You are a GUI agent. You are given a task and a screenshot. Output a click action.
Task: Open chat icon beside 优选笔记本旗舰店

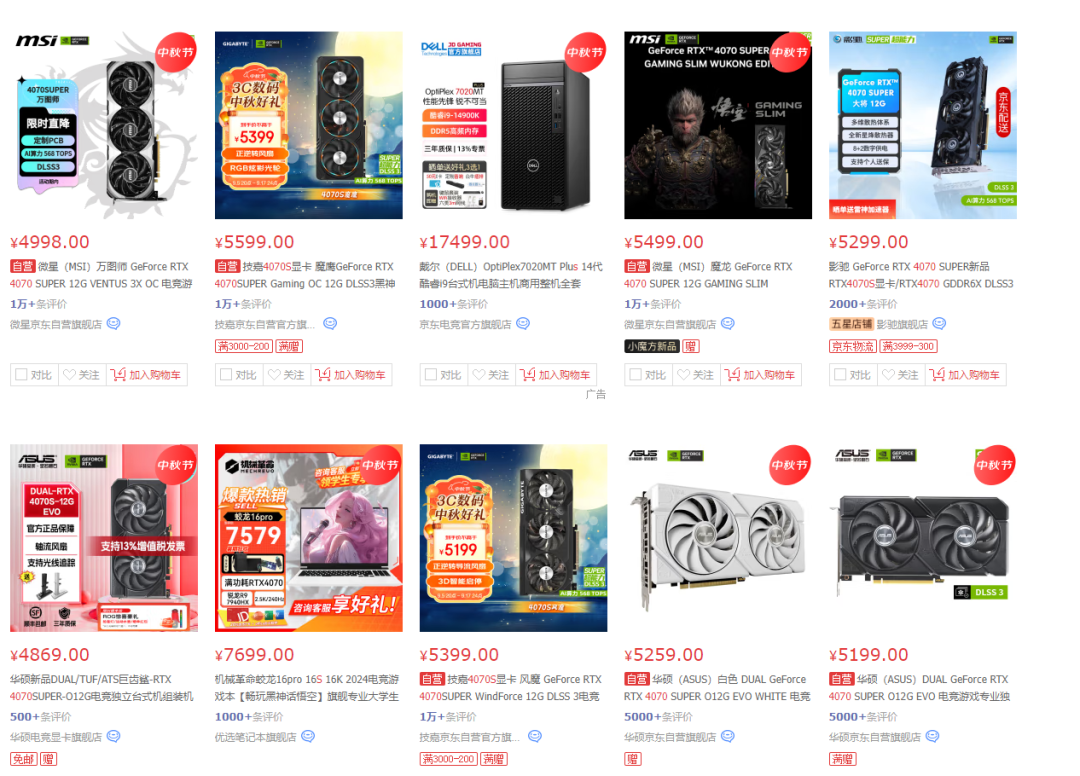308,736
